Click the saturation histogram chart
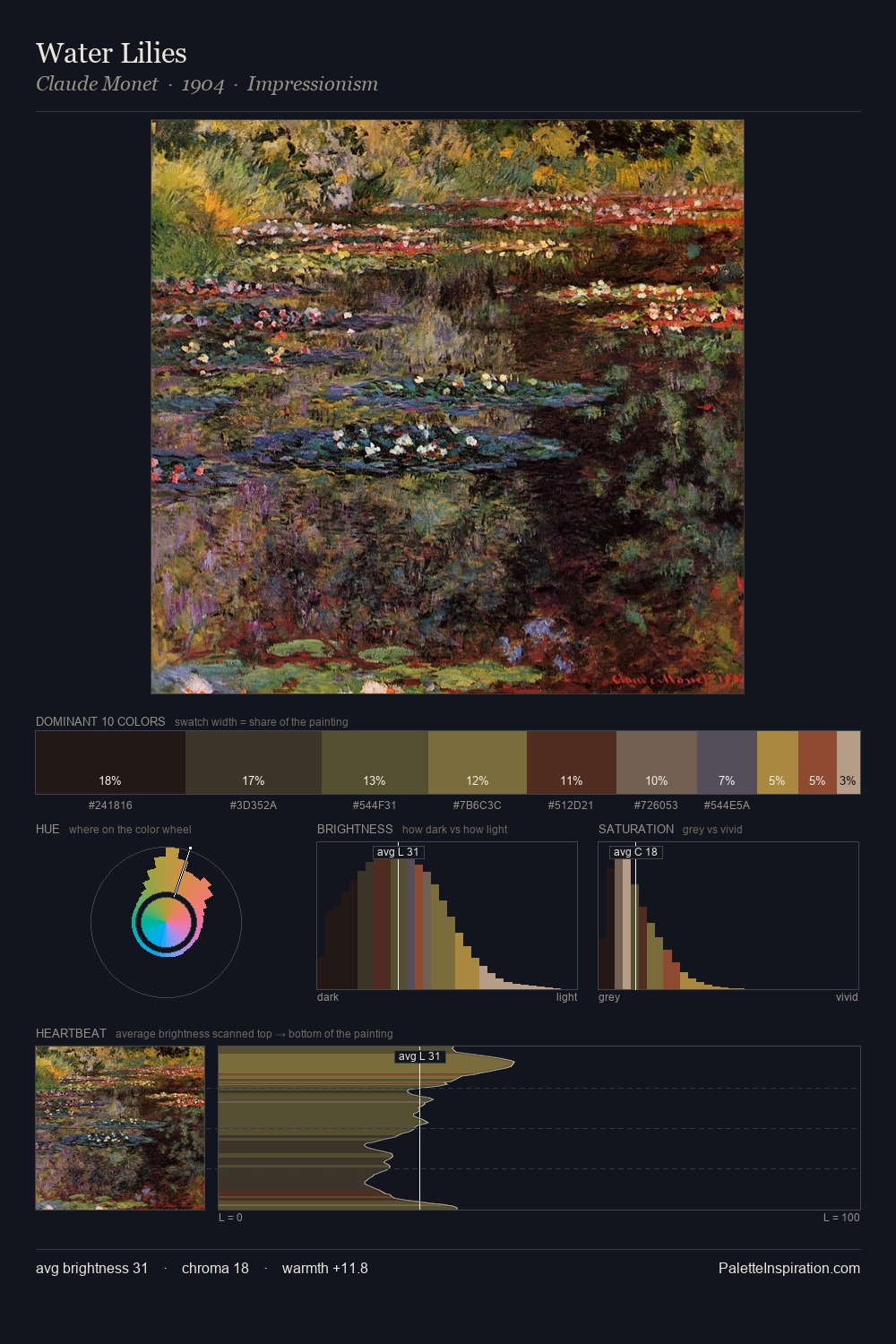 [x=728, y=916]
